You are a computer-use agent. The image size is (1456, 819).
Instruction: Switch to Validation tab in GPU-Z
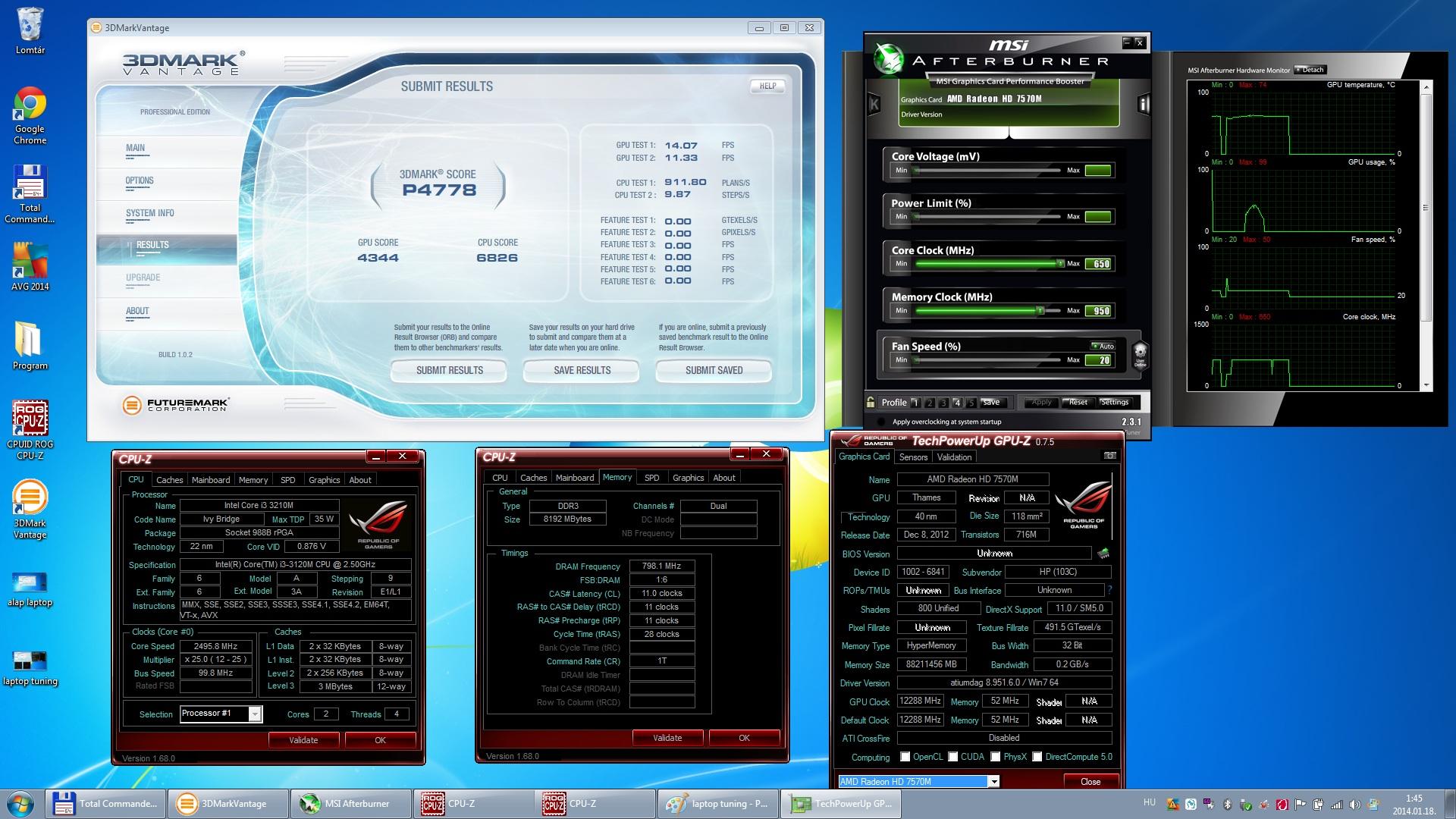954,457
